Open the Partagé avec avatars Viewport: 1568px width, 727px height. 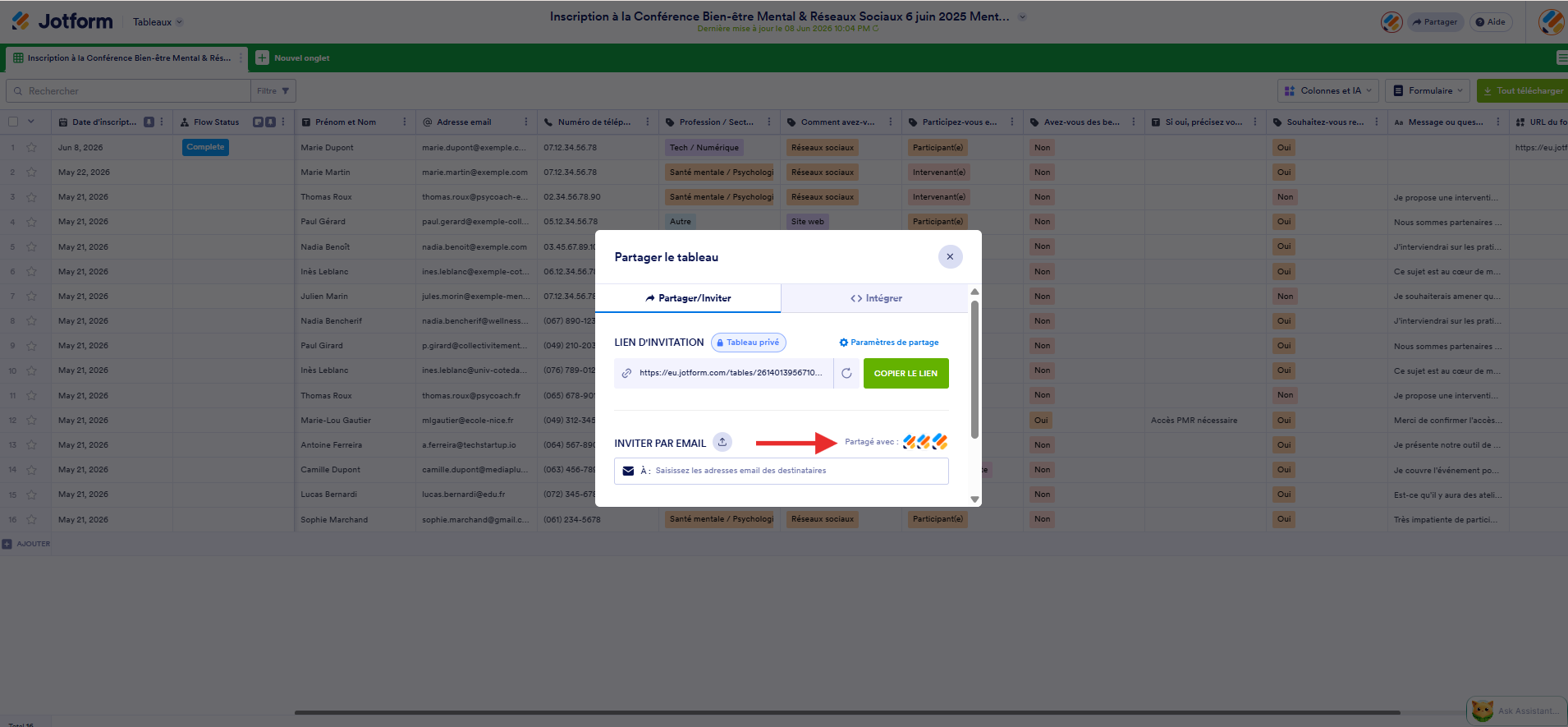925,442
